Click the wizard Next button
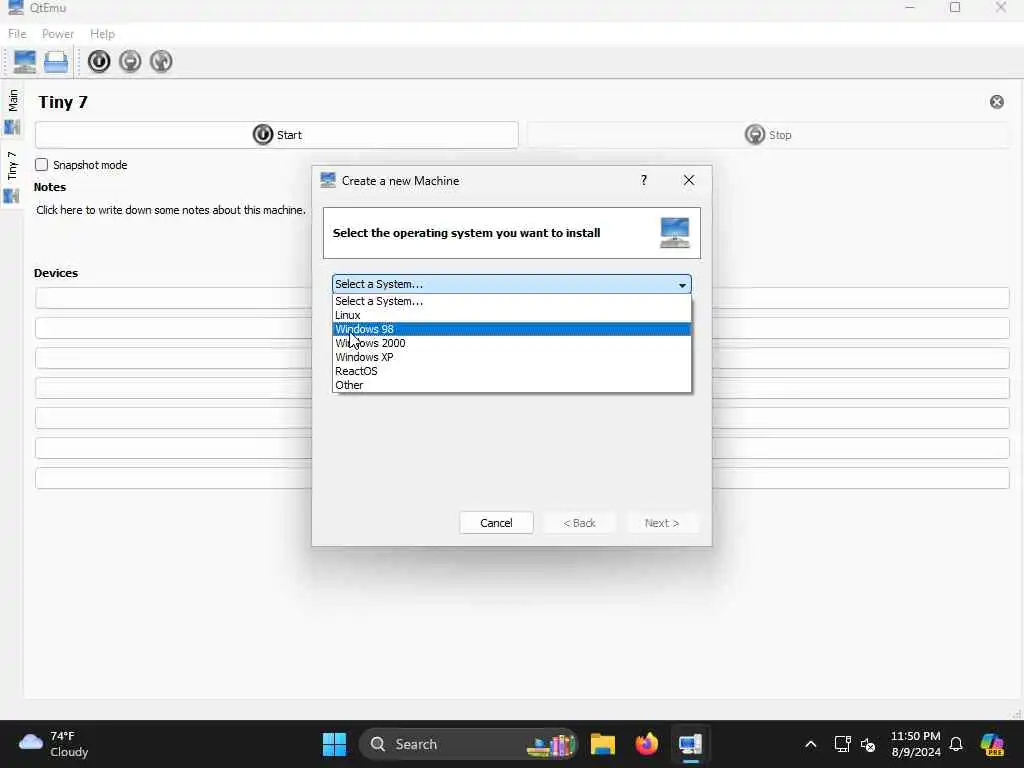1024x768 pixels. [x=662, y=523]
